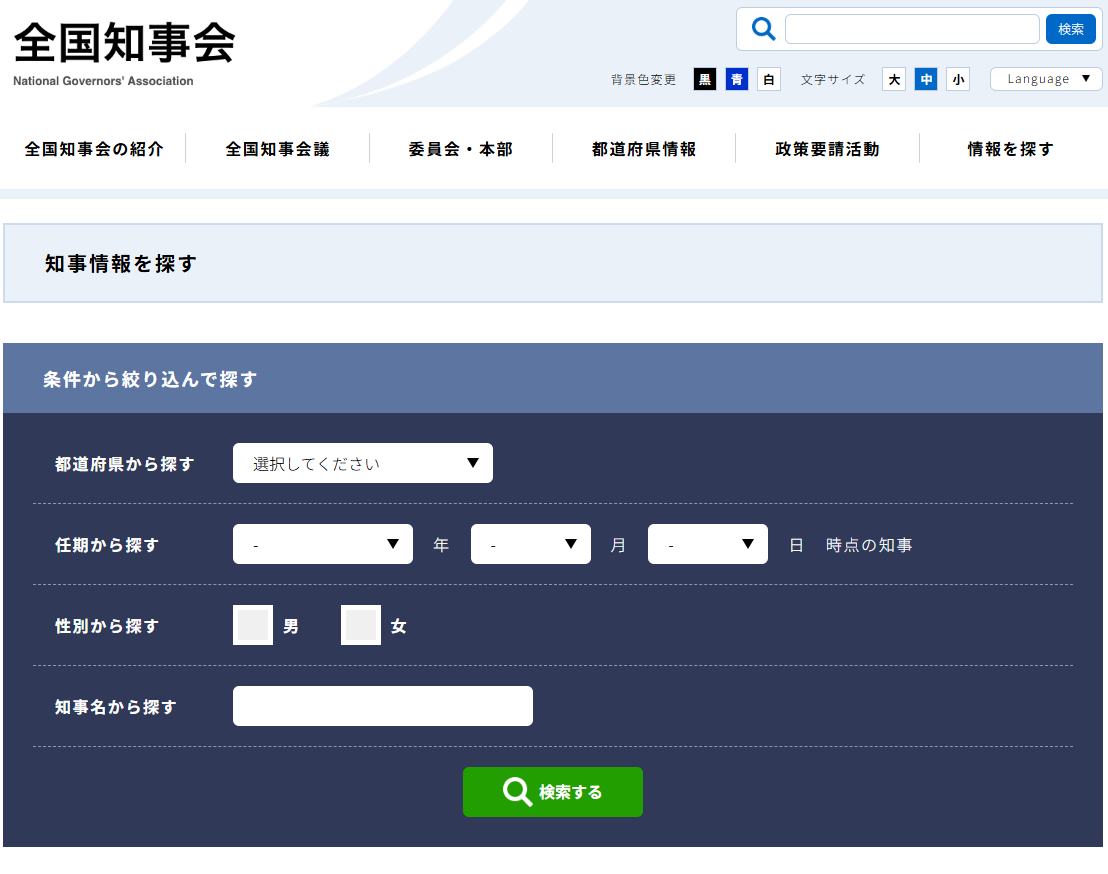This screenshot has height=874, width=1108.
Task: Click the 全国知事会 site logo
Action: tap(124, 52)
